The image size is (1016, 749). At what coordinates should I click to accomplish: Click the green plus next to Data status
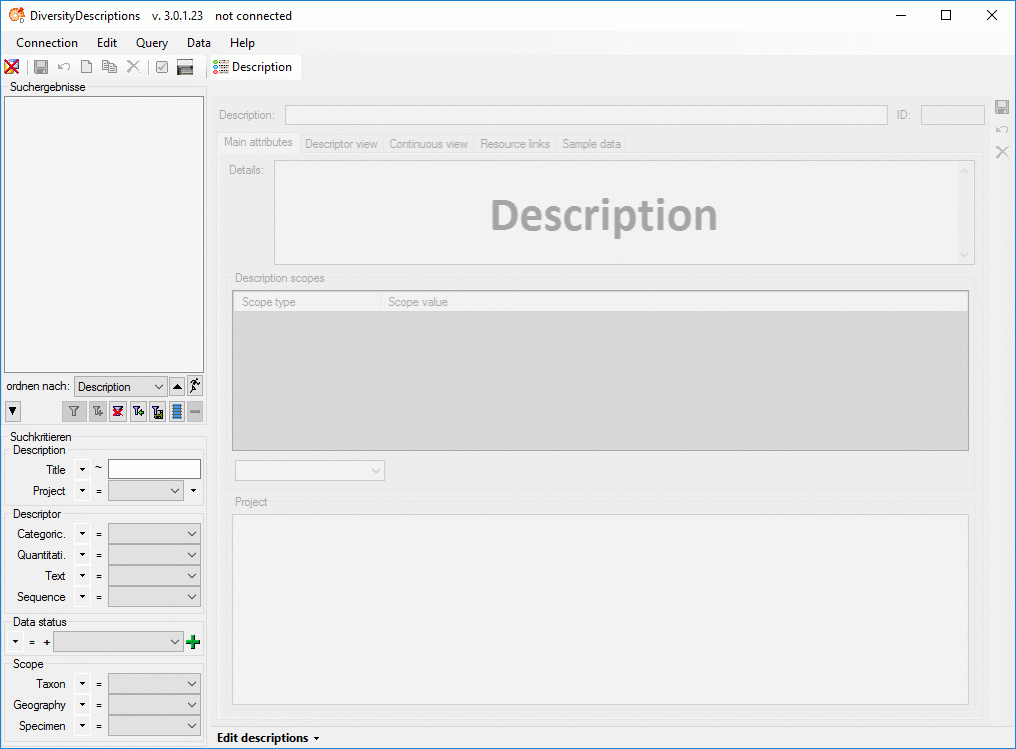(193, 642)
